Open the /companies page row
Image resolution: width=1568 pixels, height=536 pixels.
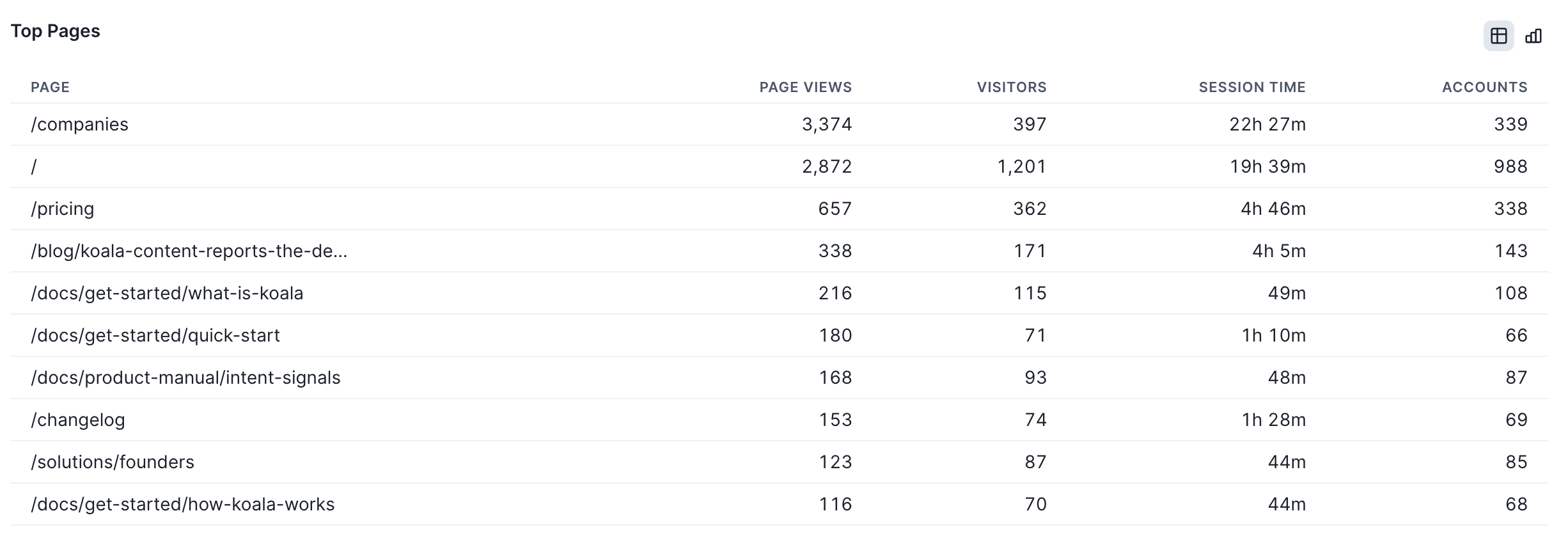click(x=779, y=124)
